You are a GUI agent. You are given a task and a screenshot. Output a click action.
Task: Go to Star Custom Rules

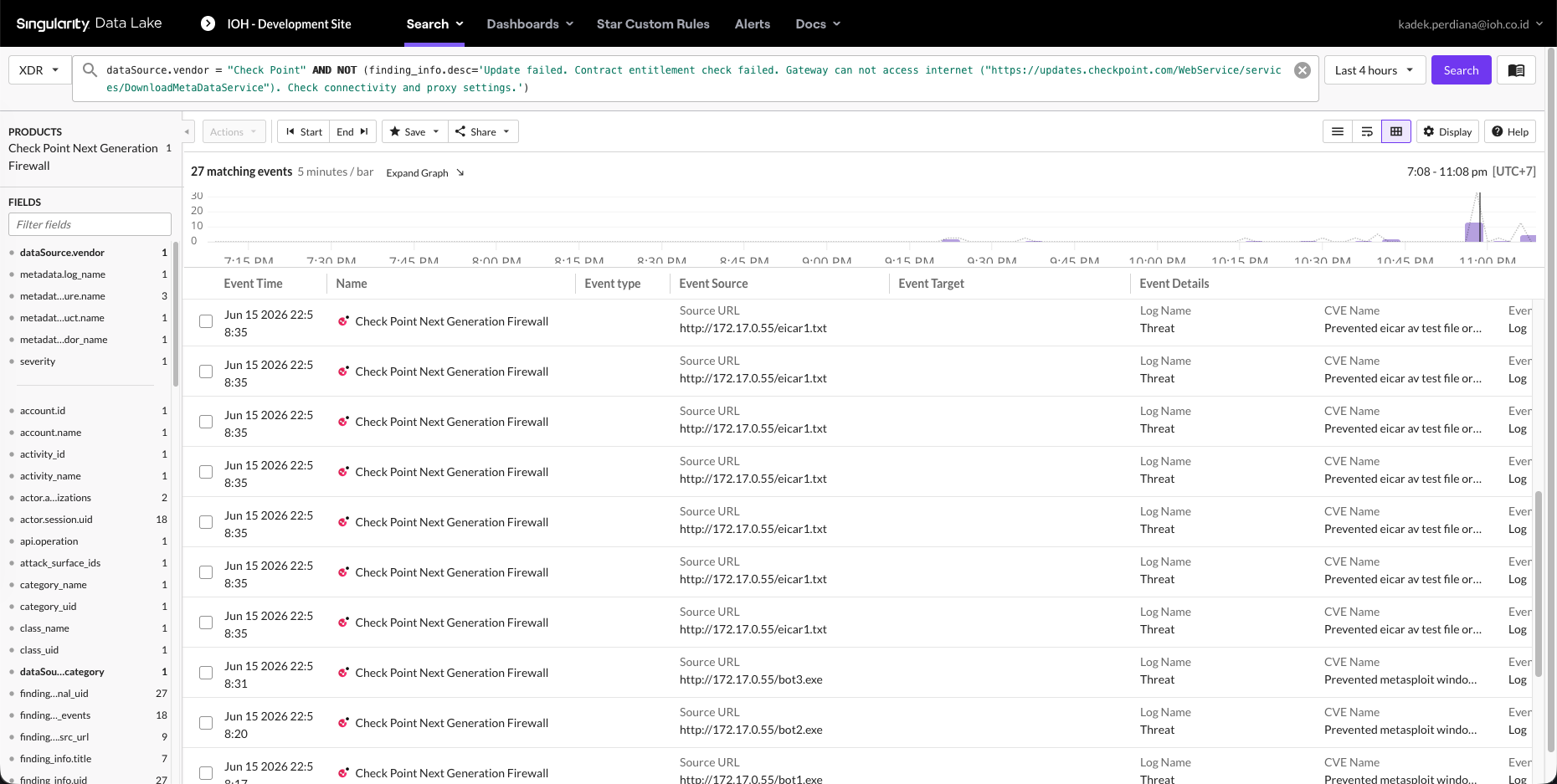click(653, 23)
